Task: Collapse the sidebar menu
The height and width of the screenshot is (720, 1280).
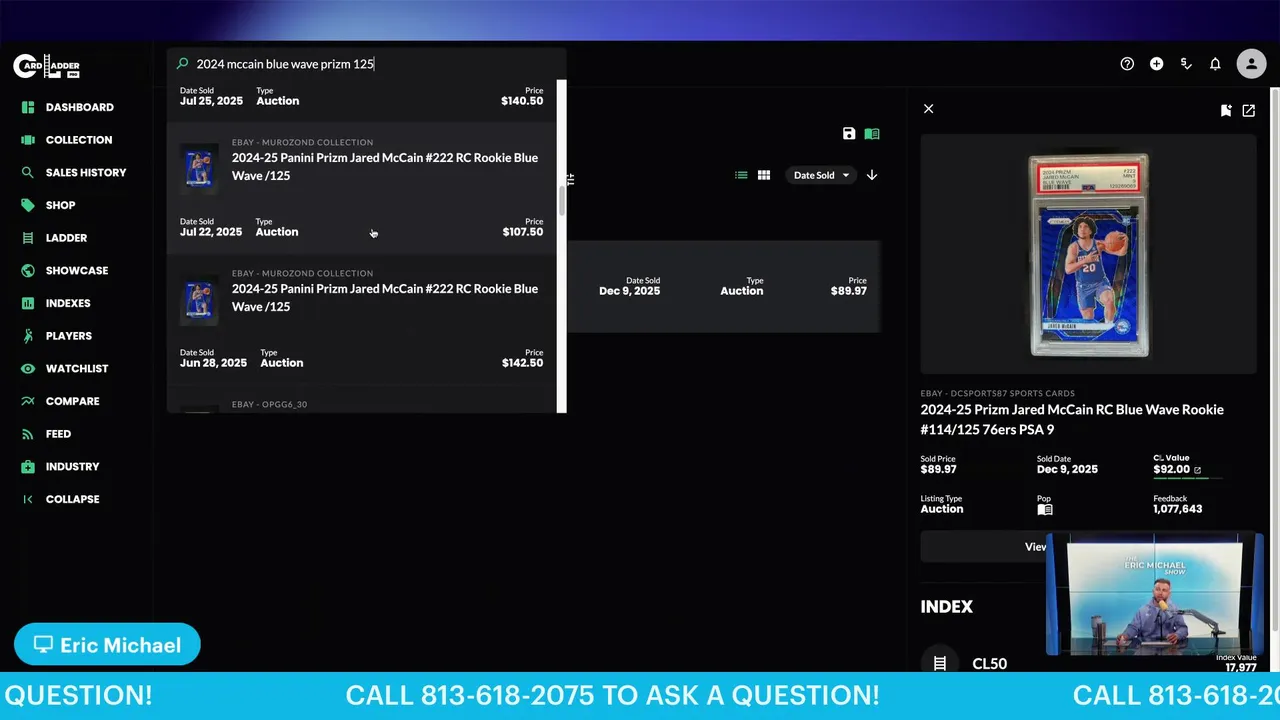Action: pyautogui.click(x=62, y=499)
